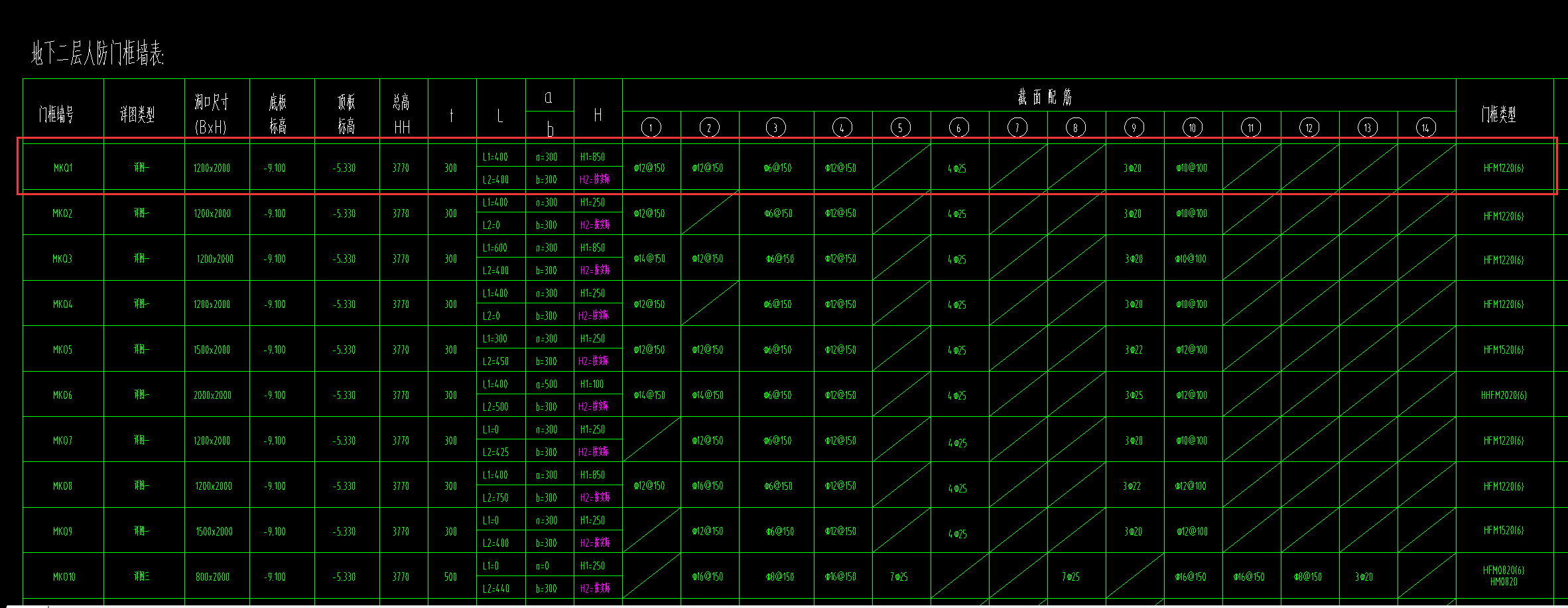Click the L2=450 value in MKQ5 row

point(495,361)
